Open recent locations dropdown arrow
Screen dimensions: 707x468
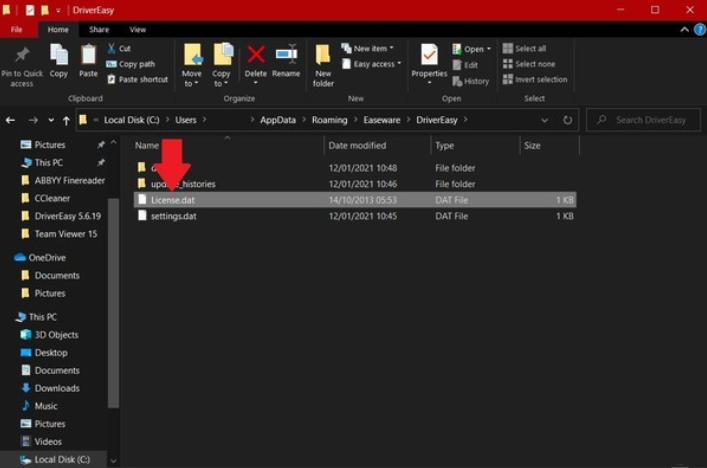[x=51, y=120]
